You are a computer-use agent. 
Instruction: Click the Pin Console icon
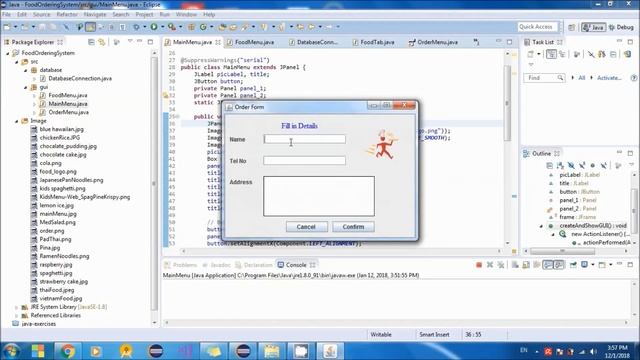pyautogui.click(x=573, y=265)
